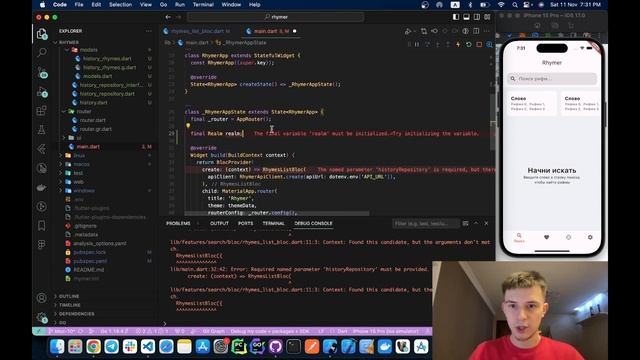Click the lightbulb quick fix icon
Image resolution: width=640 pixels, height=360 pixels.
click(x=188, y=126)
